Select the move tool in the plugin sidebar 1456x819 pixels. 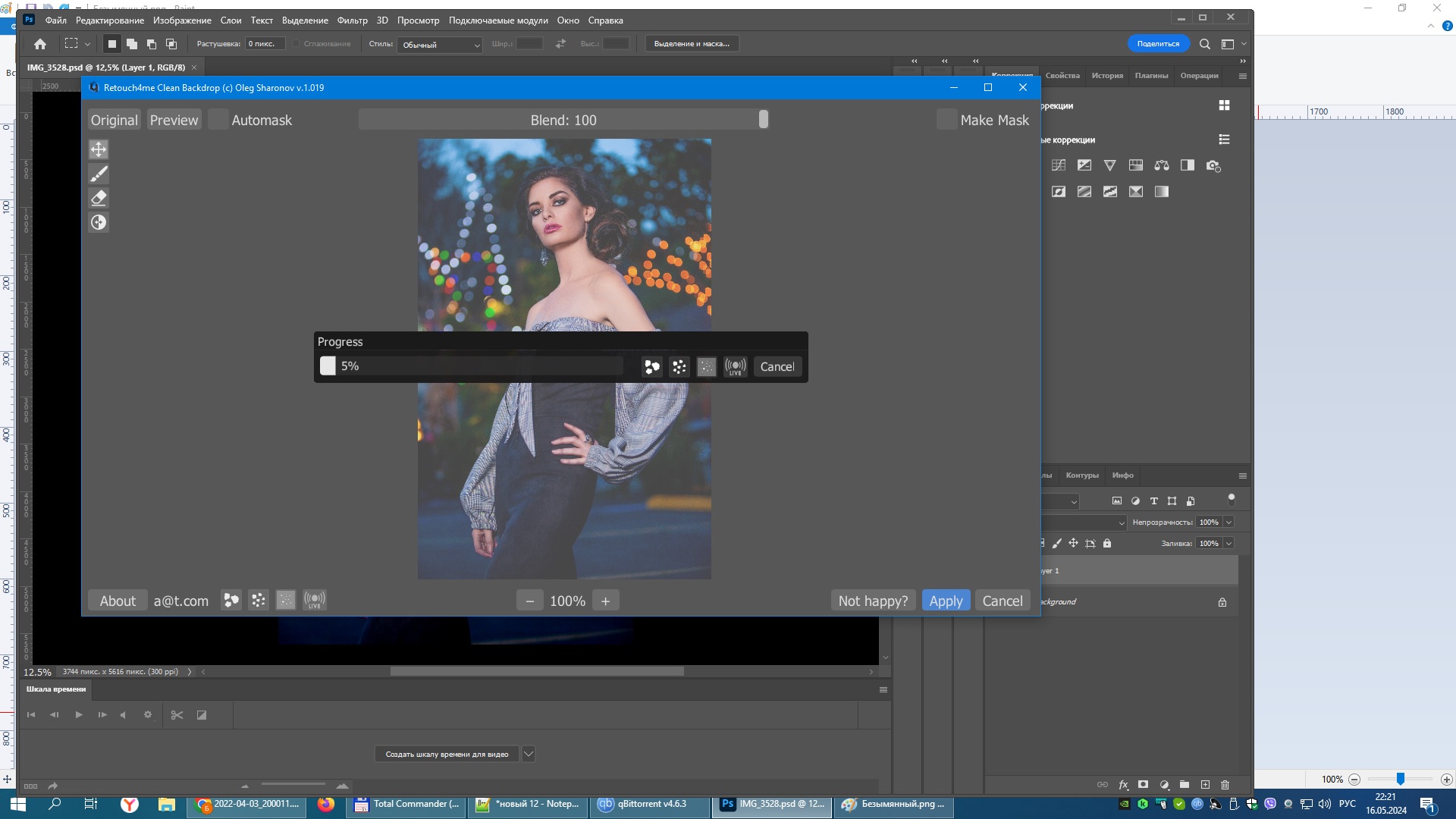click(99, 149)
